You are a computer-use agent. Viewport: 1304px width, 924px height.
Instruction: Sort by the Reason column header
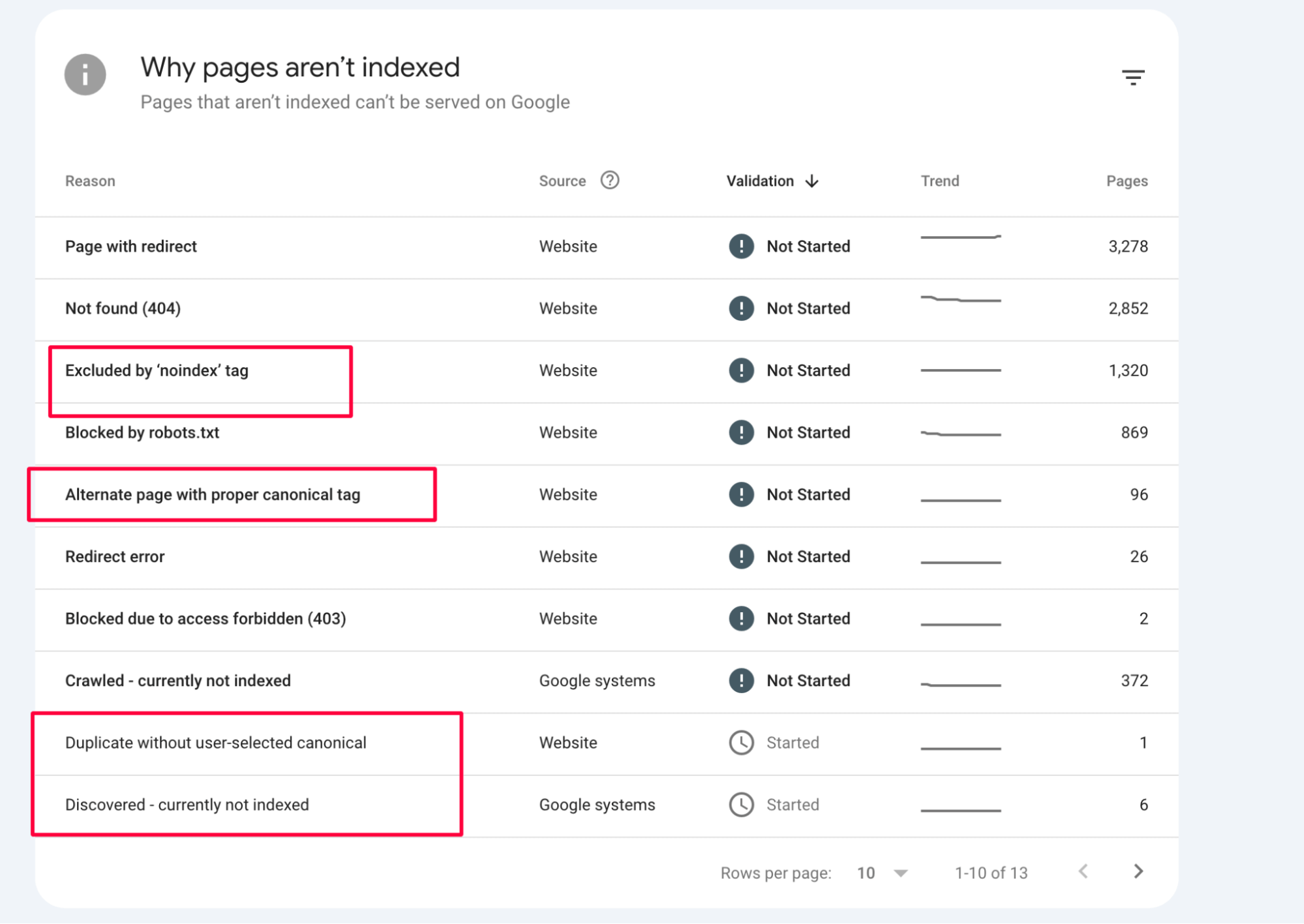(x=90, y=181)
